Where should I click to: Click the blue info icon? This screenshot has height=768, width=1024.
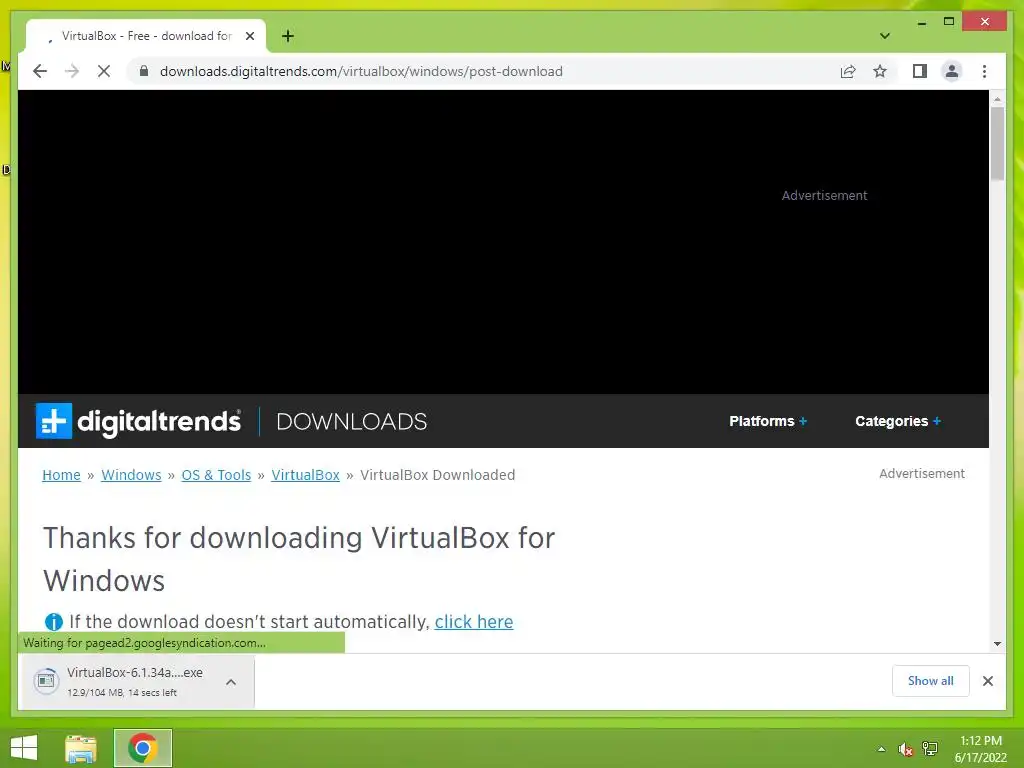click(54, 622)
